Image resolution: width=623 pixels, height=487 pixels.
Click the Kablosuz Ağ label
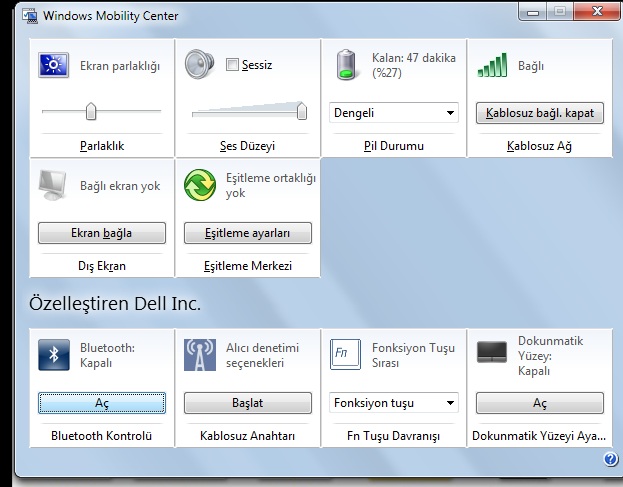click(x=539, y=146)
